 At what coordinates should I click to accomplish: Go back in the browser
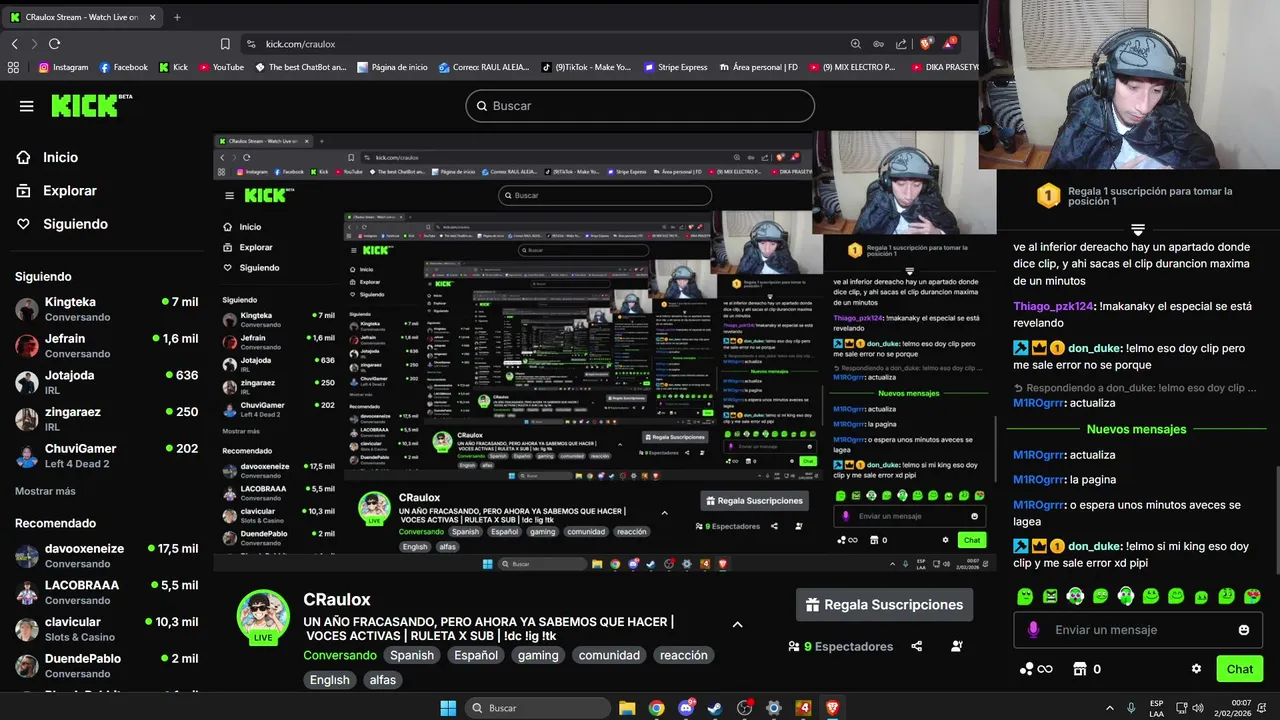coord(14,44)
